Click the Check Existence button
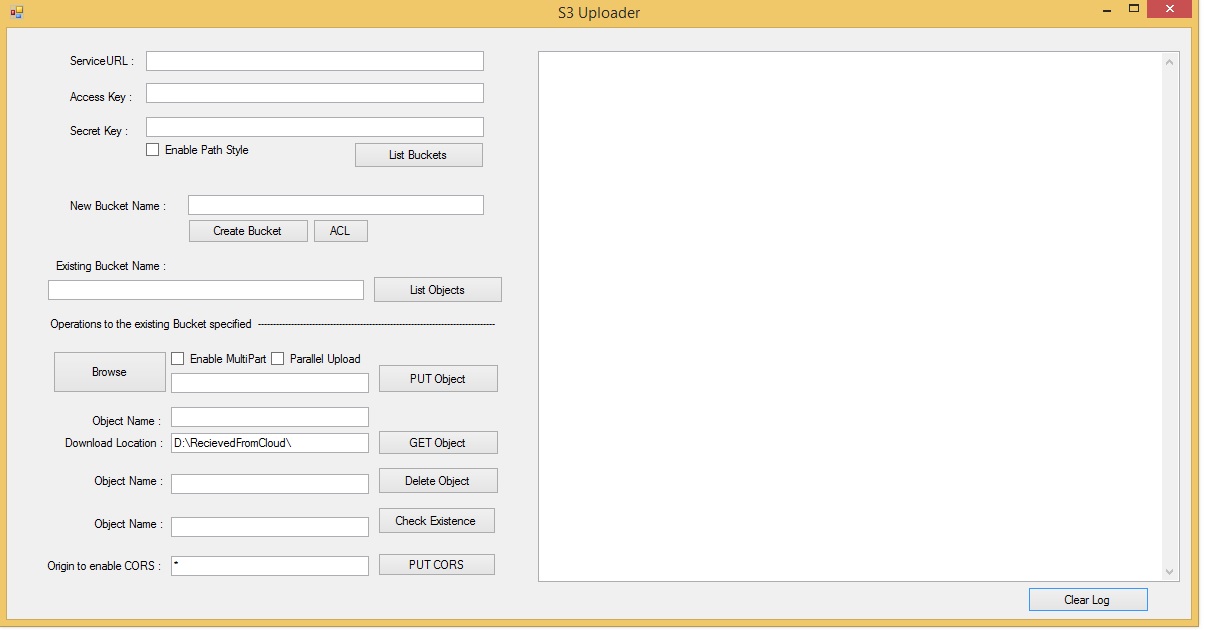 (435, 521)
